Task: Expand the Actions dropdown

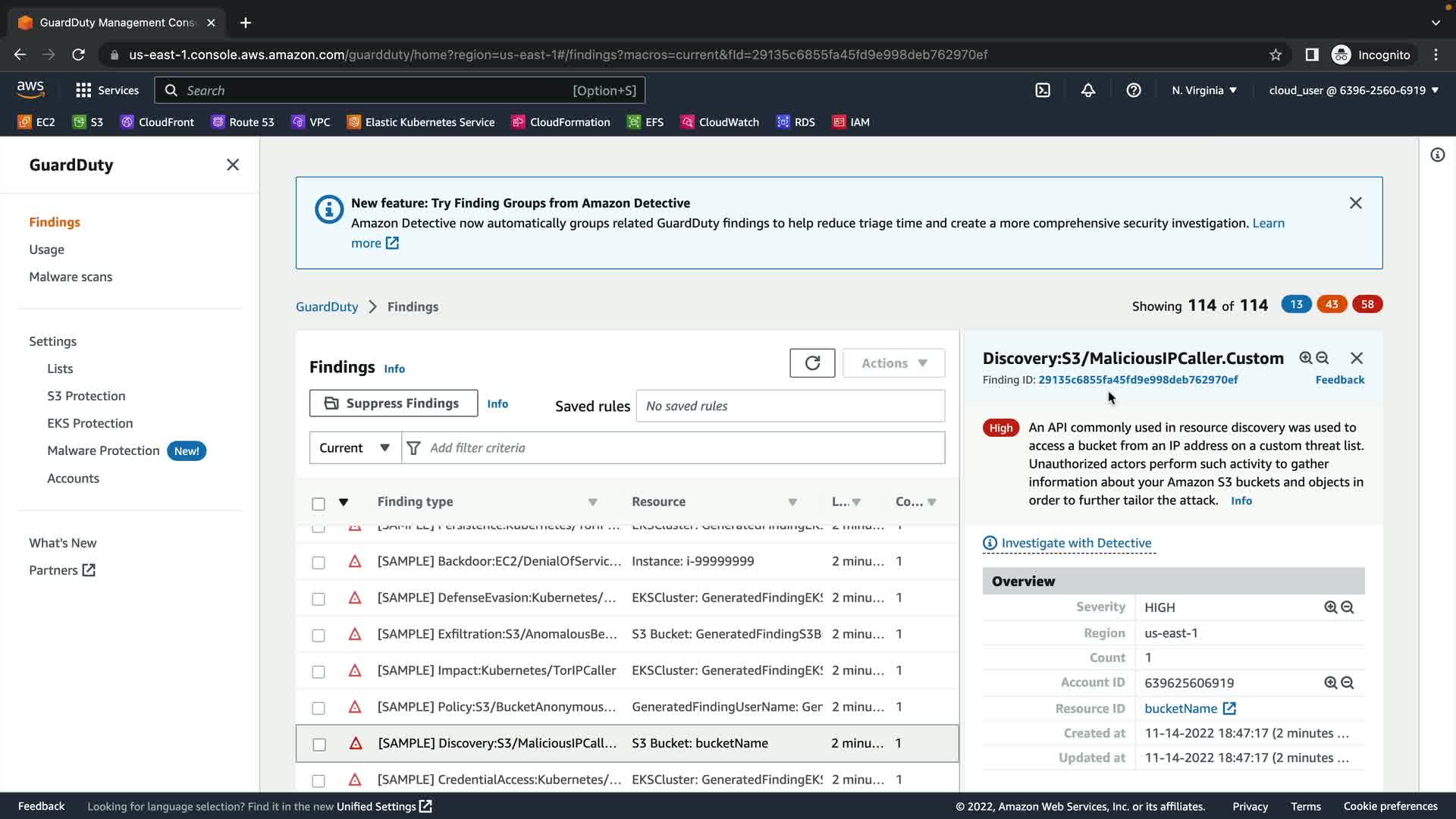Action: 893,363
